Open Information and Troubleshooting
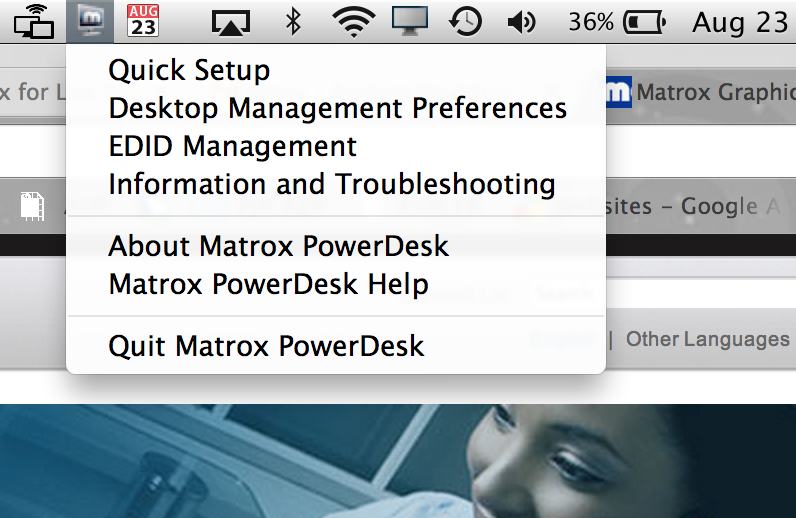 (x=331, y=184)
